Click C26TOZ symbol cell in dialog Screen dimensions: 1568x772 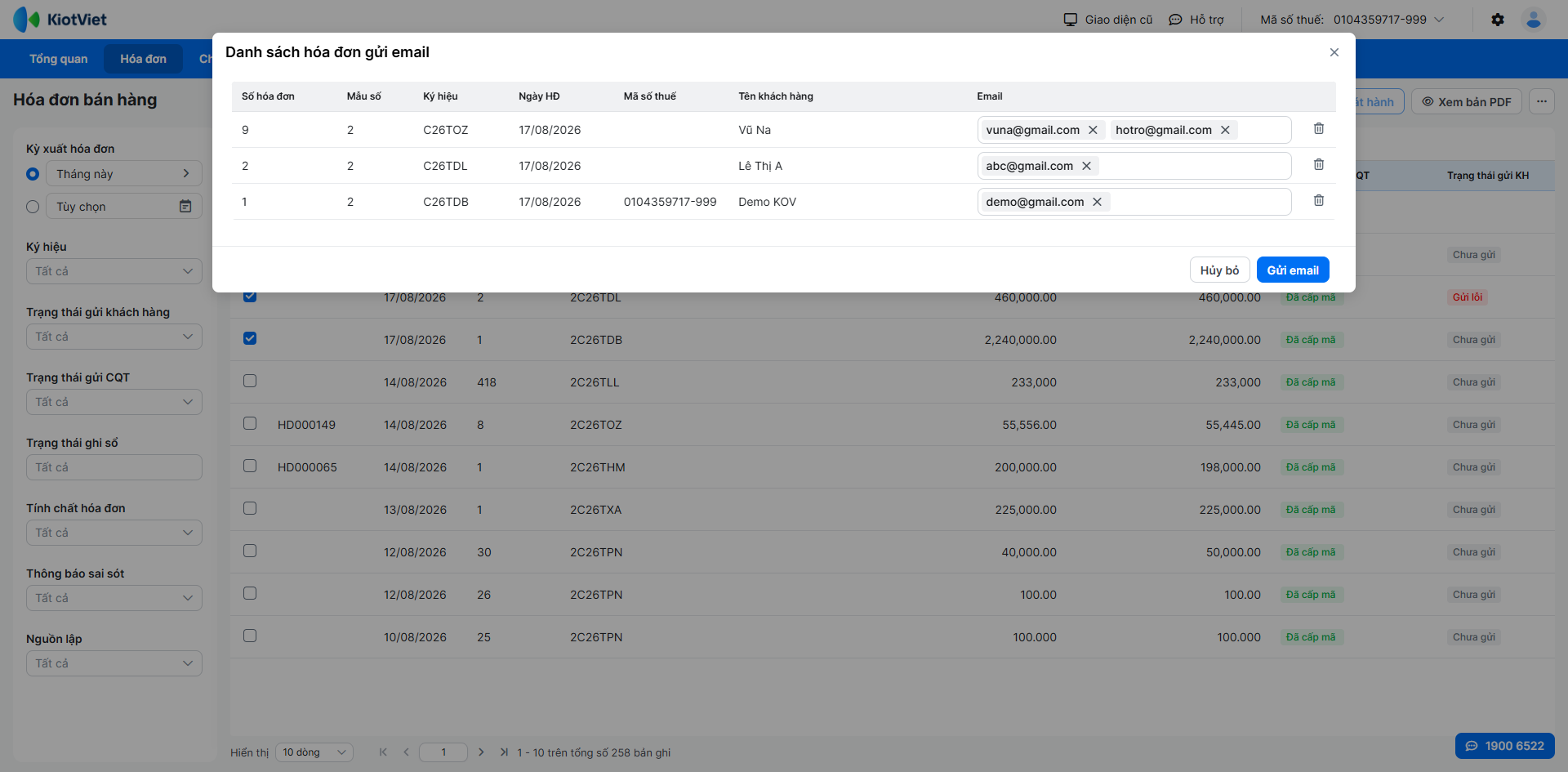(x=446, y=130)
